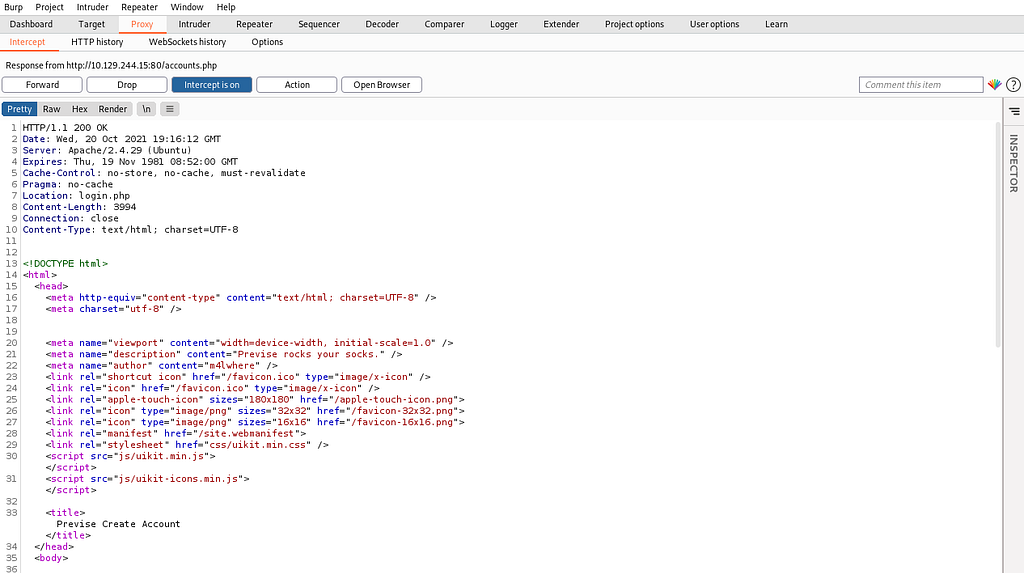Open the WebSockets history sub-tab
This screenshot has height=573, width=1024.
click(x=187, y=42)
